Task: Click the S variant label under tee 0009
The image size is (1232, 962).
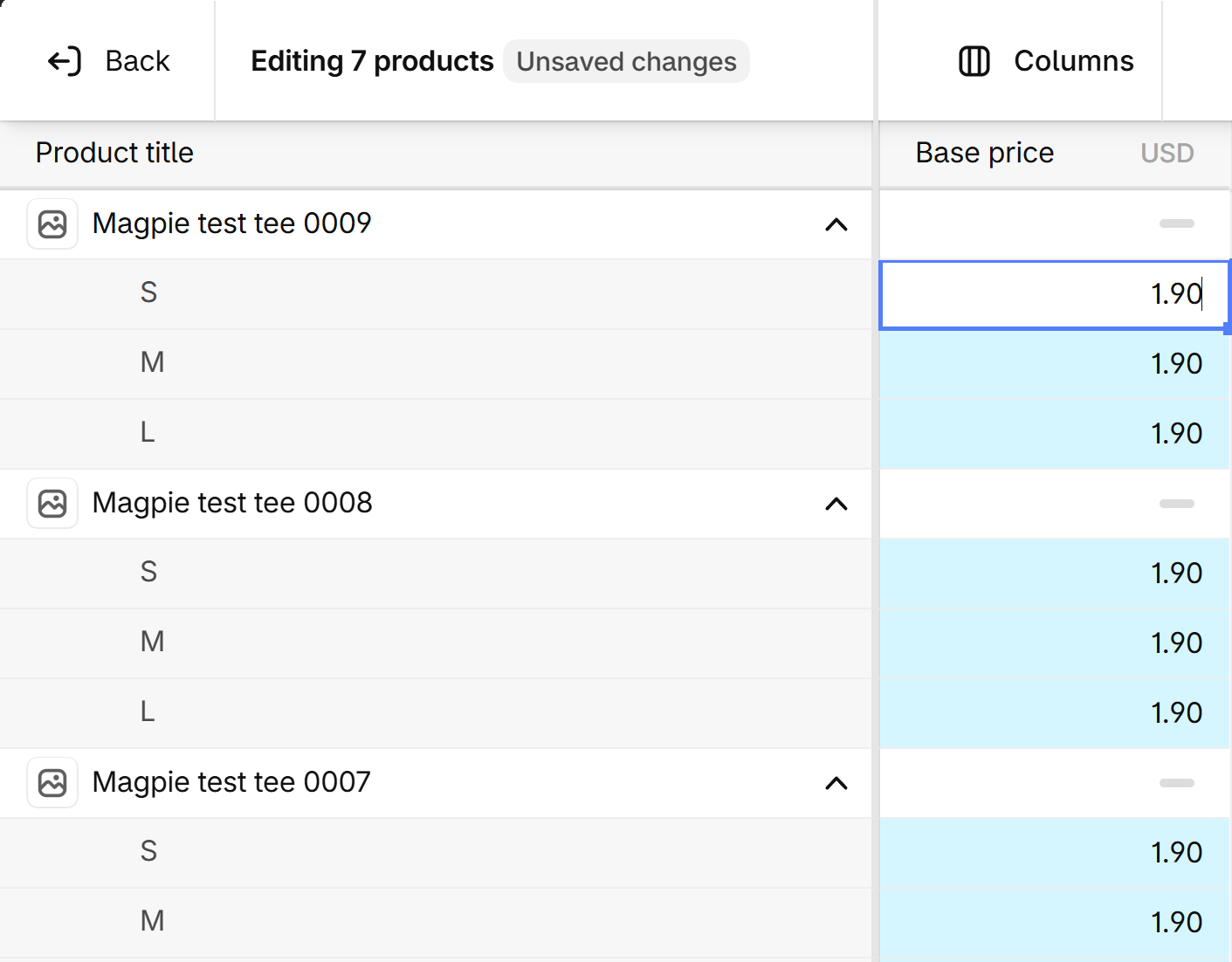Action: tap(149, 292)
